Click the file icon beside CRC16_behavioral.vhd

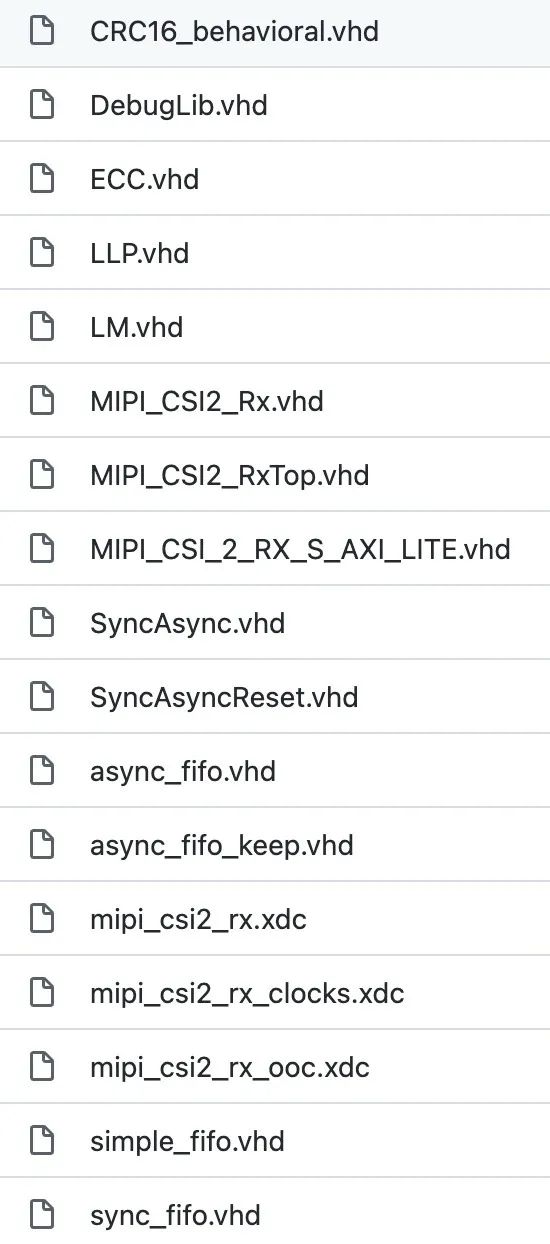point(41,31)
